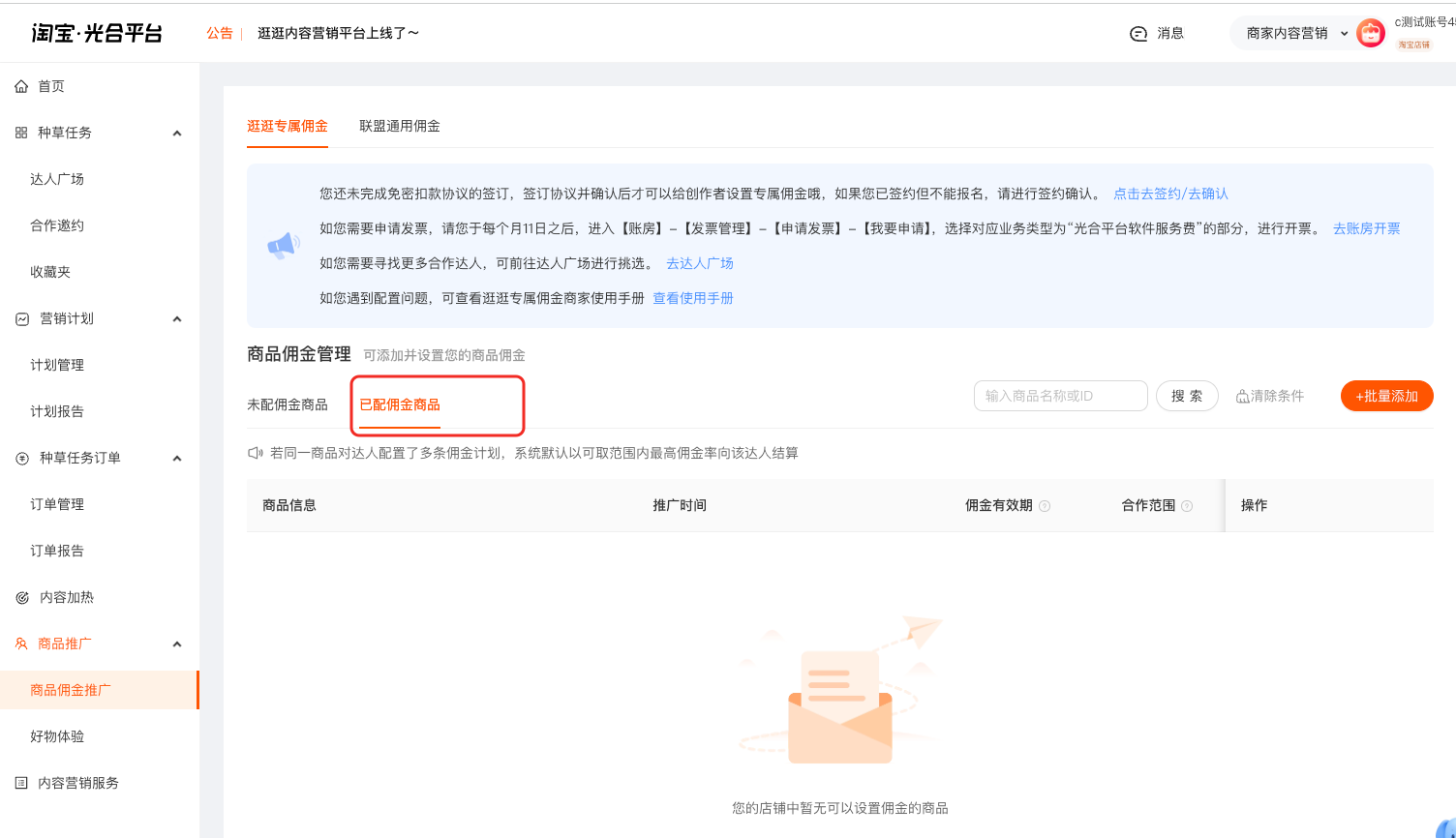This screenshot has width=1456, height=838.
Task: Click the speaker icon beside the commission notice
Action: click(256, 453)
